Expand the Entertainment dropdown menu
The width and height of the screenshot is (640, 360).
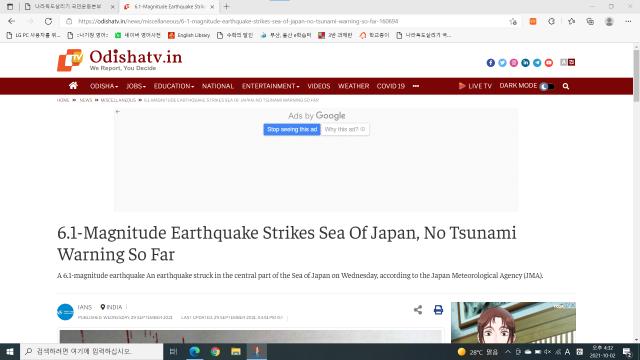click(271, 86)
